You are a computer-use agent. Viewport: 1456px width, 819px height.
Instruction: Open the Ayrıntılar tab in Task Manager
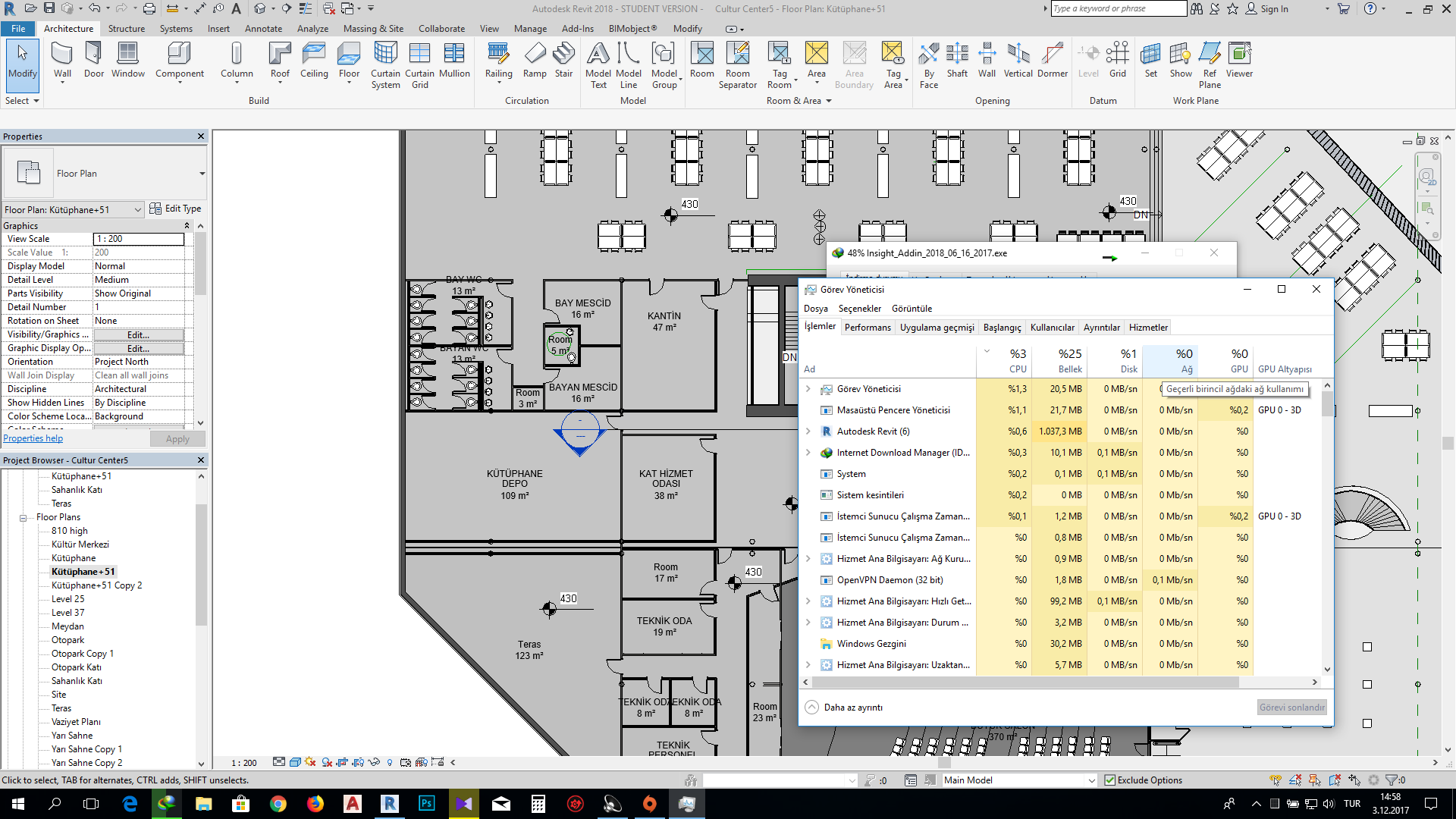pyautogui.click(x=1101, y=328)
